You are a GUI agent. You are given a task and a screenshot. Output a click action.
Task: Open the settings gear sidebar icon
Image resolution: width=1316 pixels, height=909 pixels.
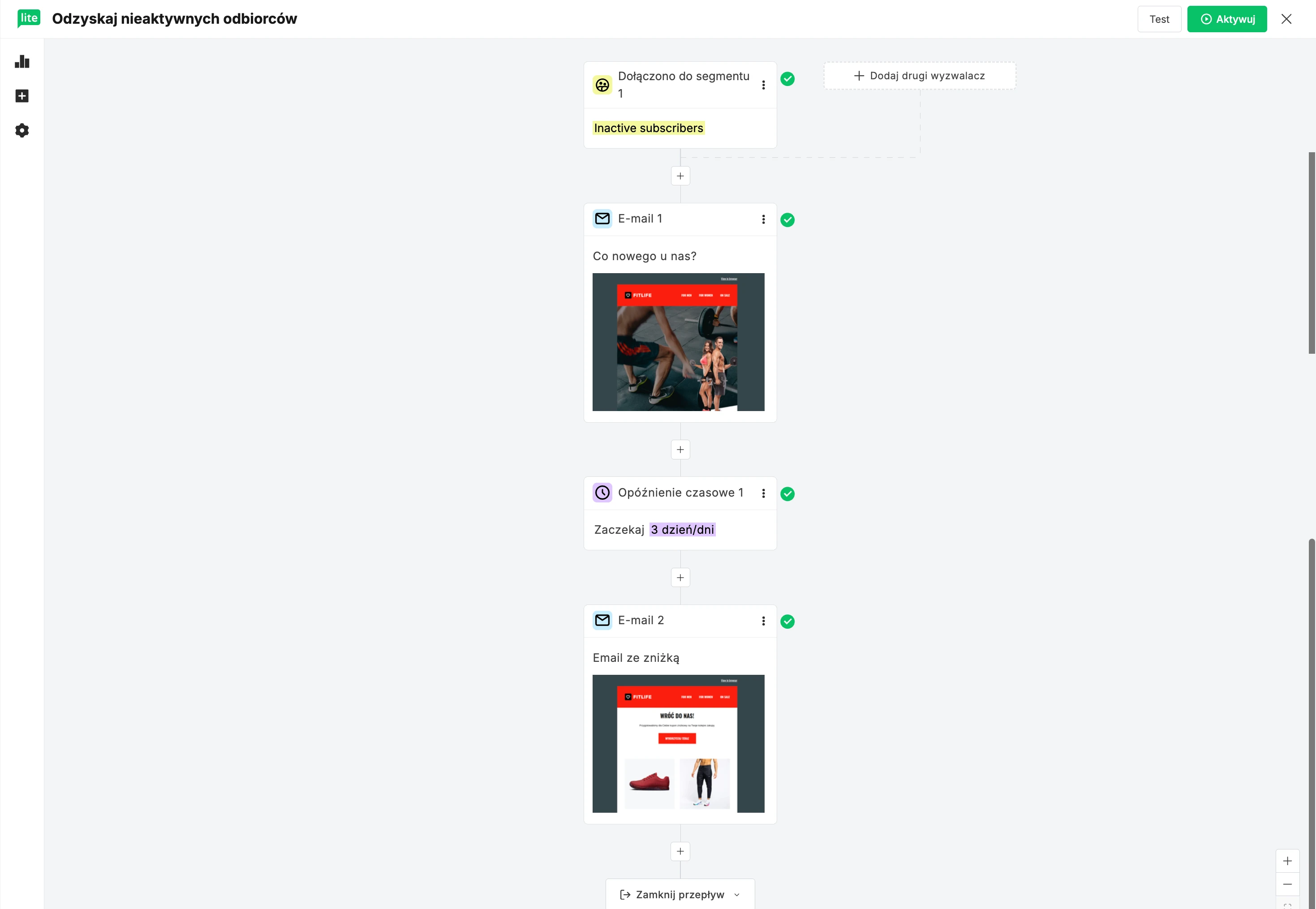(x=22, y=130)
